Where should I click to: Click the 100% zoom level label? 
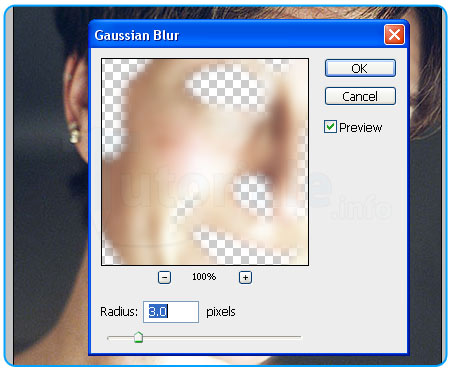pyautogui.click(x=204, y=277)
